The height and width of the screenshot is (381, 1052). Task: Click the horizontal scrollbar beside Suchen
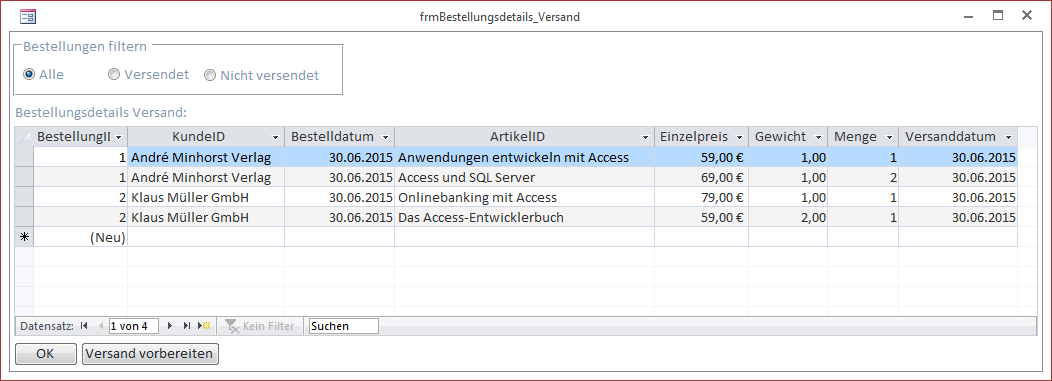pos(708,326)
